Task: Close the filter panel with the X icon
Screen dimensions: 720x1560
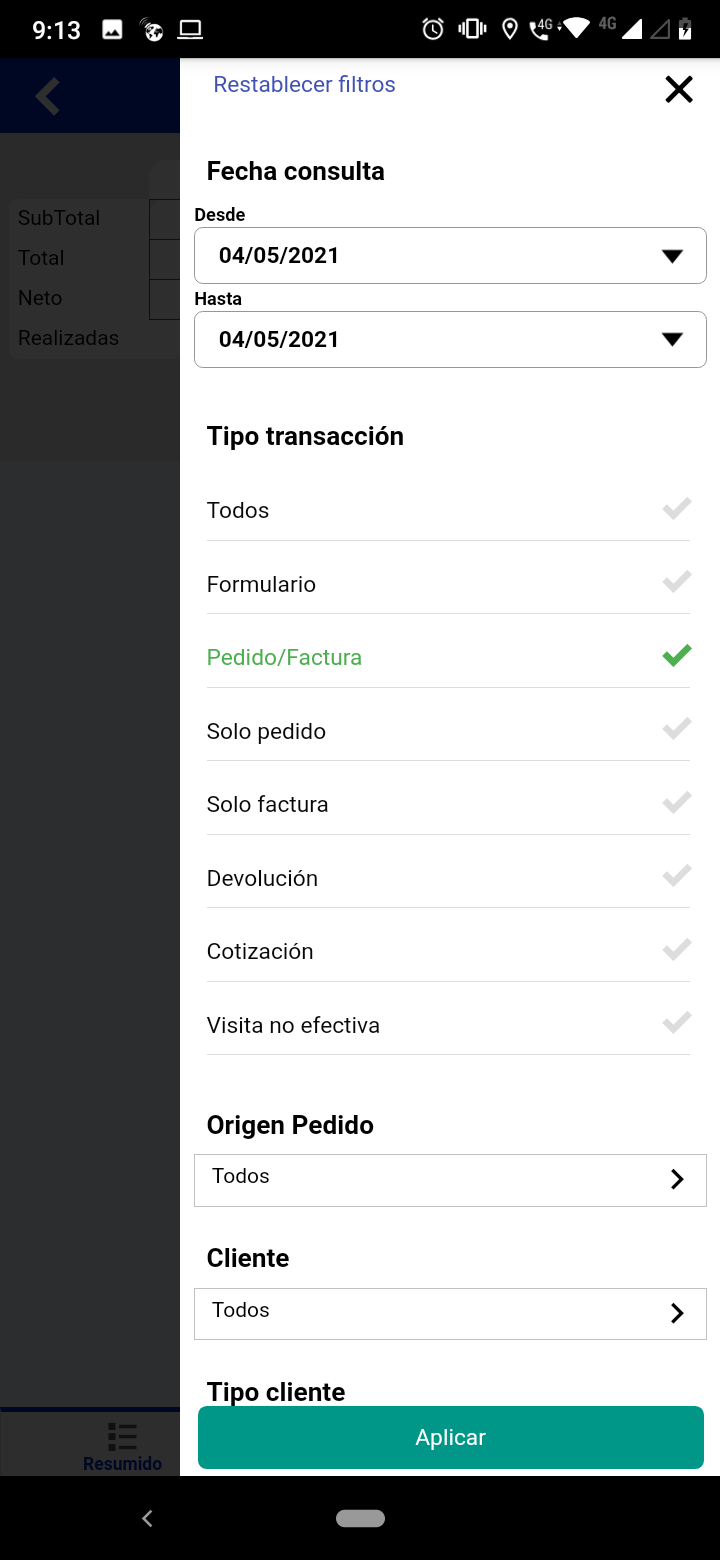Action: 679,90
